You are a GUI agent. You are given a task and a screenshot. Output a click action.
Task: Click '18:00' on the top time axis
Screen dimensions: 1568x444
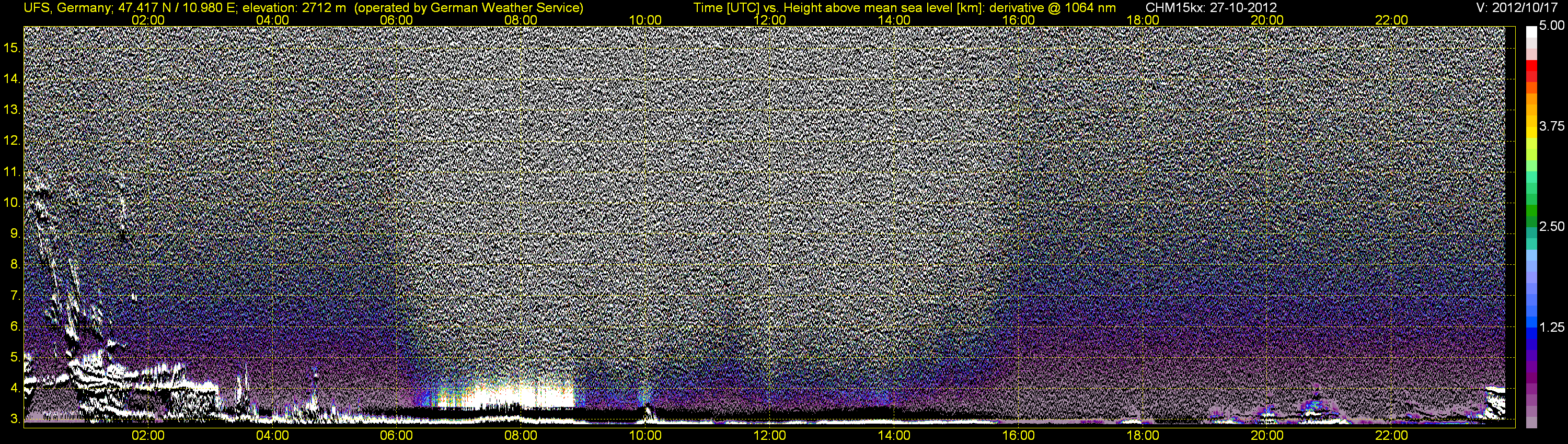coord(1143,20)
